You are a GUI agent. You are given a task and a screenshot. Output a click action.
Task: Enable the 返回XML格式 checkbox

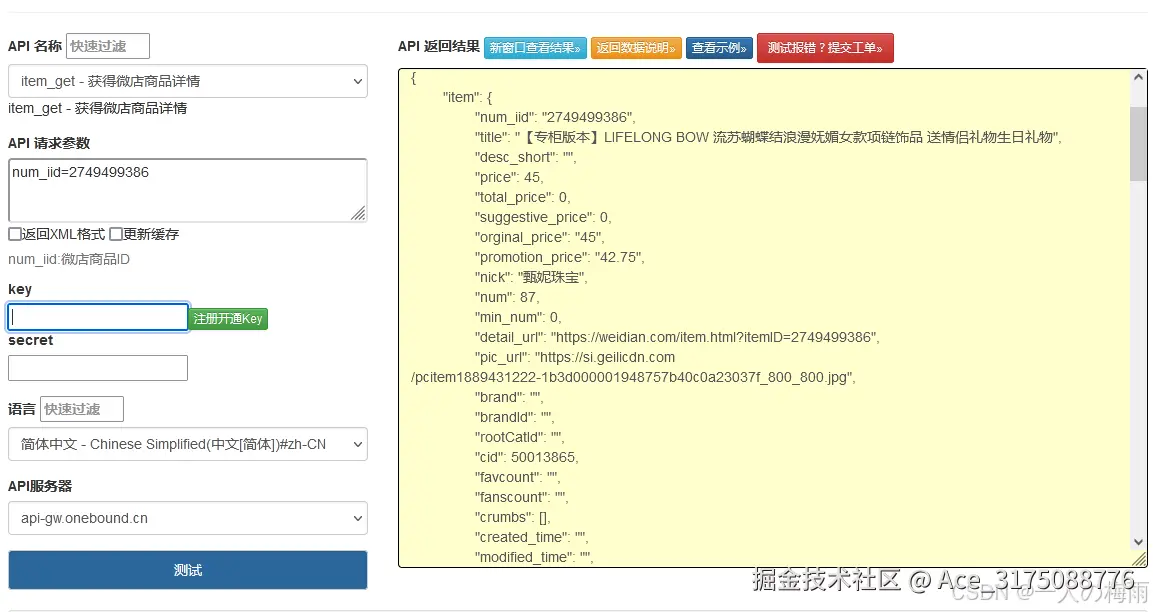click(12, 234)
